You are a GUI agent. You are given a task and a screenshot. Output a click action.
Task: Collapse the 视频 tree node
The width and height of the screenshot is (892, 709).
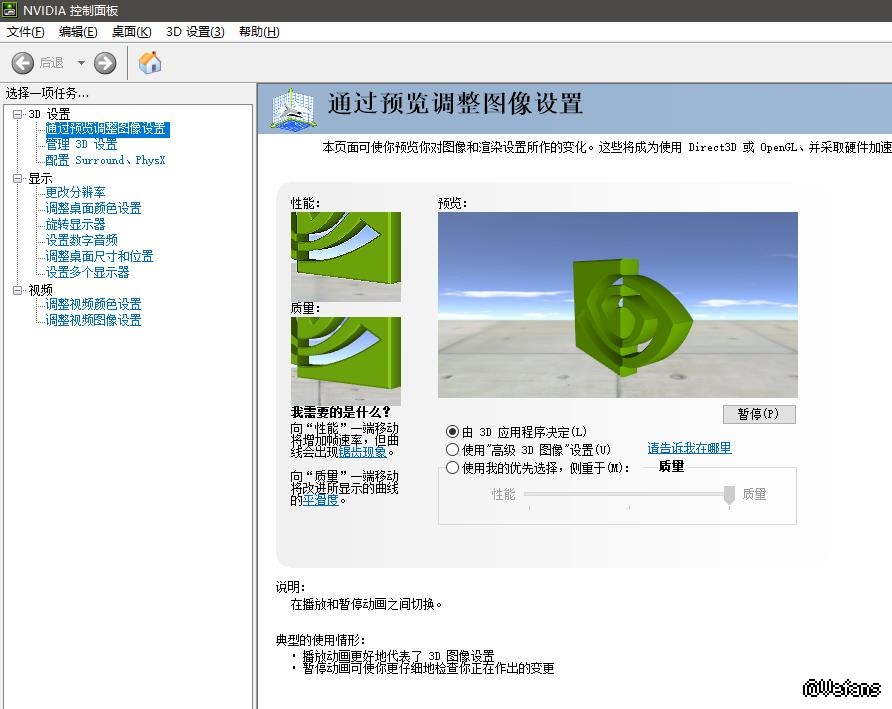click(18, 290)
